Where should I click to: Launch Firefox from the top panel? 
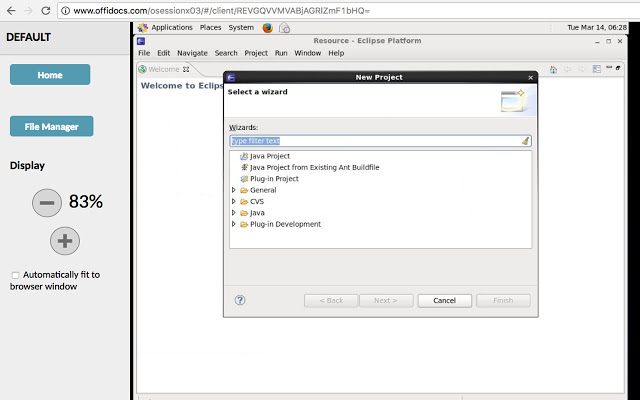(x=268, y=28)
